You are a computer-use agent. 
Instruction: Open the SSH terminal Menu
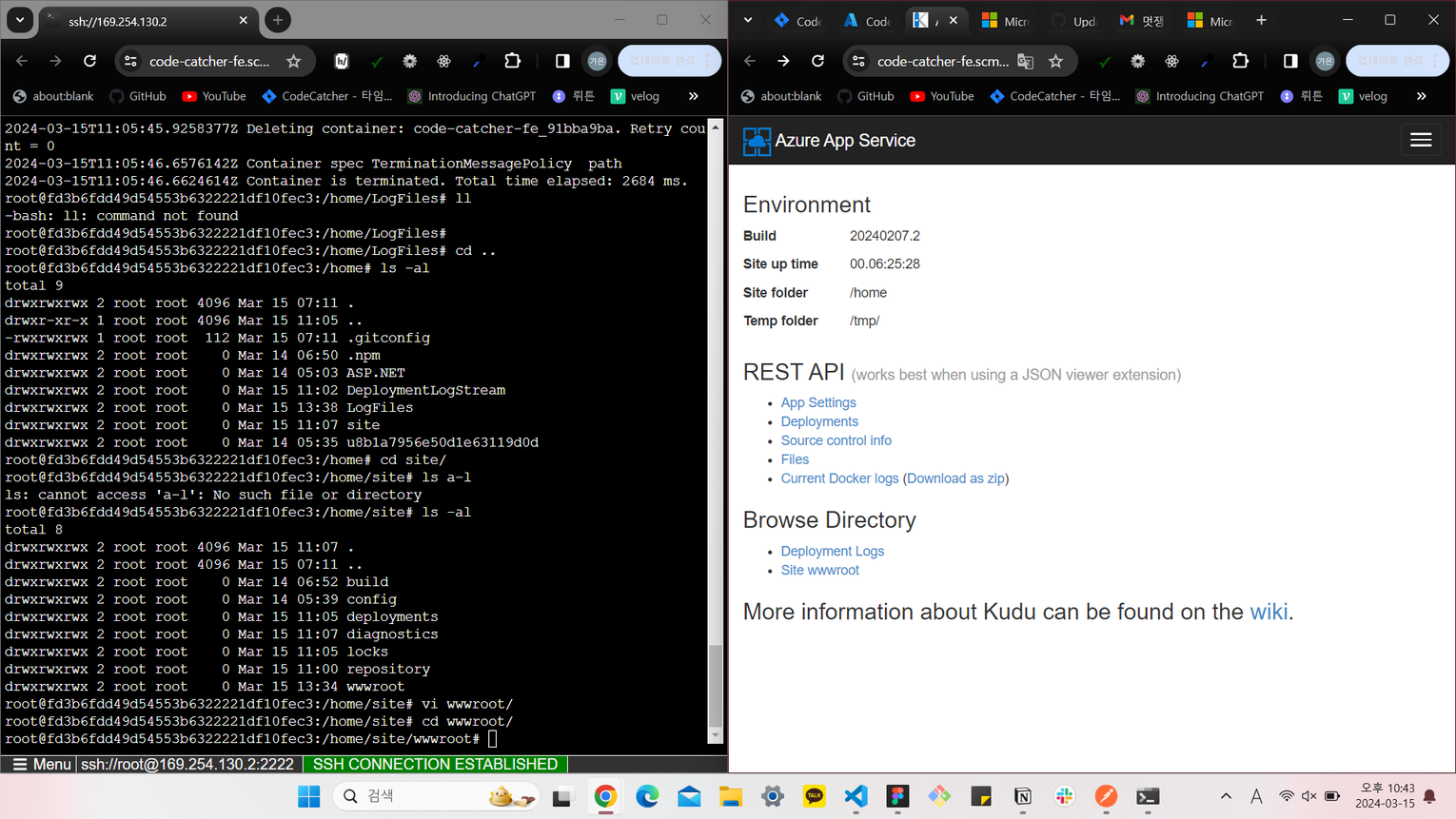[41, 764]
